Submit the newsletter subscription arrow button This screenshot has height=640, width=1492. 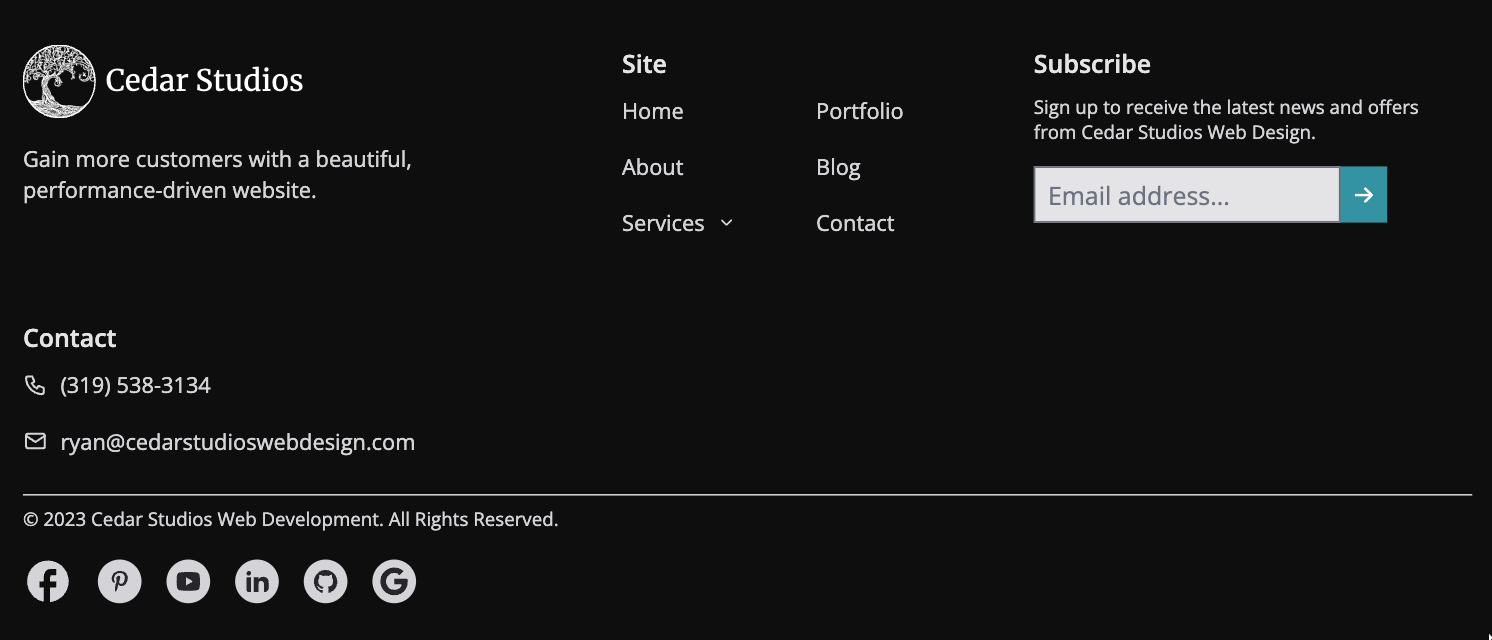[x=1363, y=194]
